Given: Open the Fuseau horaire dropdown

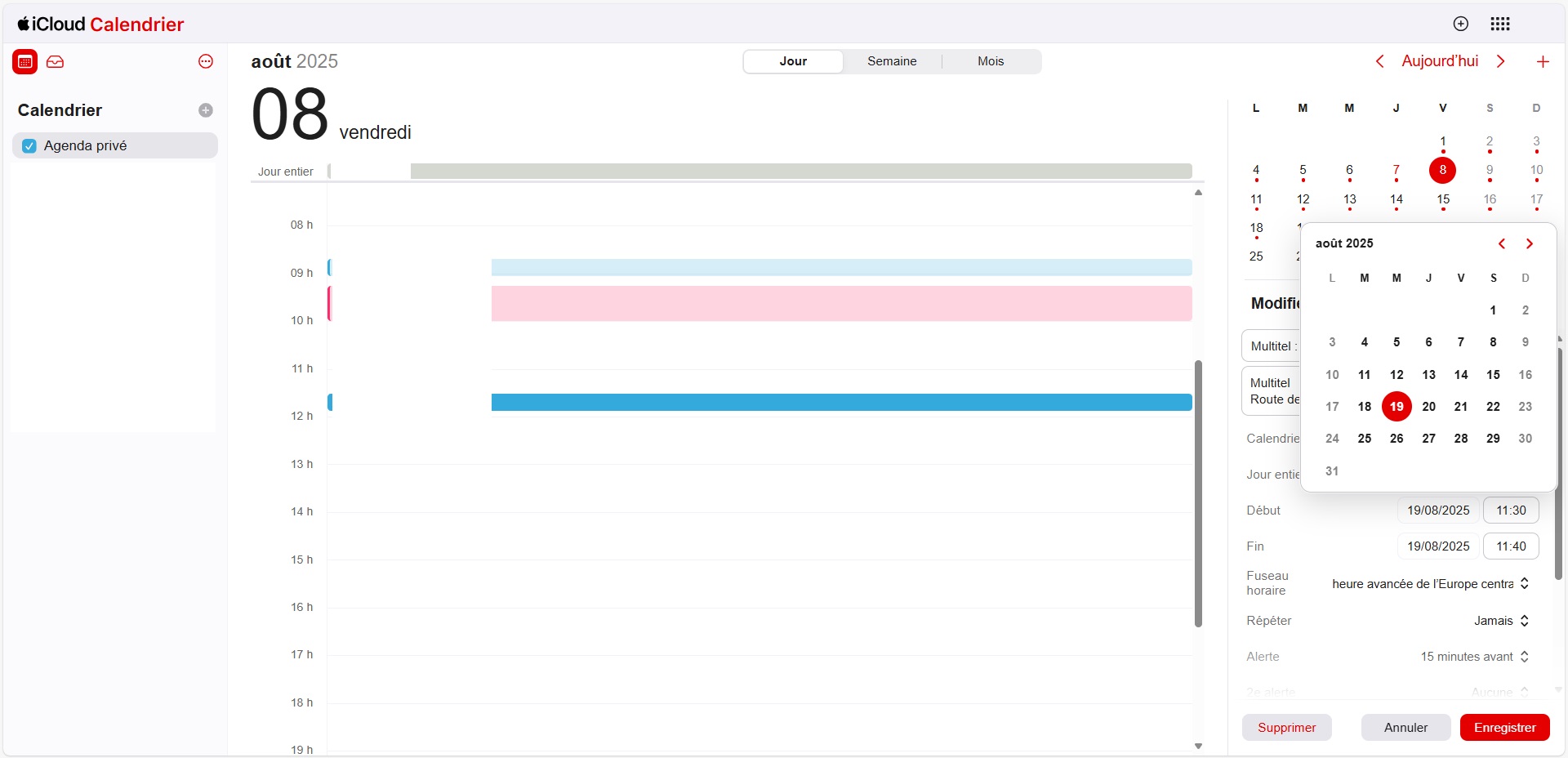Looking at the screenshot, I should (x=1431, y=583).
